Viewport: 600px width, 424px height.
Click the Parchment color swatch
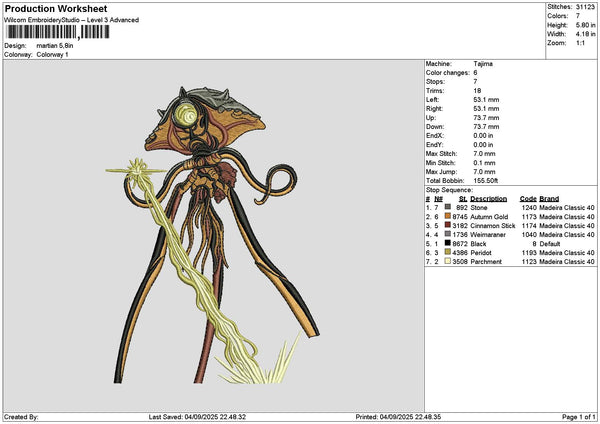[x=447, y=261]
